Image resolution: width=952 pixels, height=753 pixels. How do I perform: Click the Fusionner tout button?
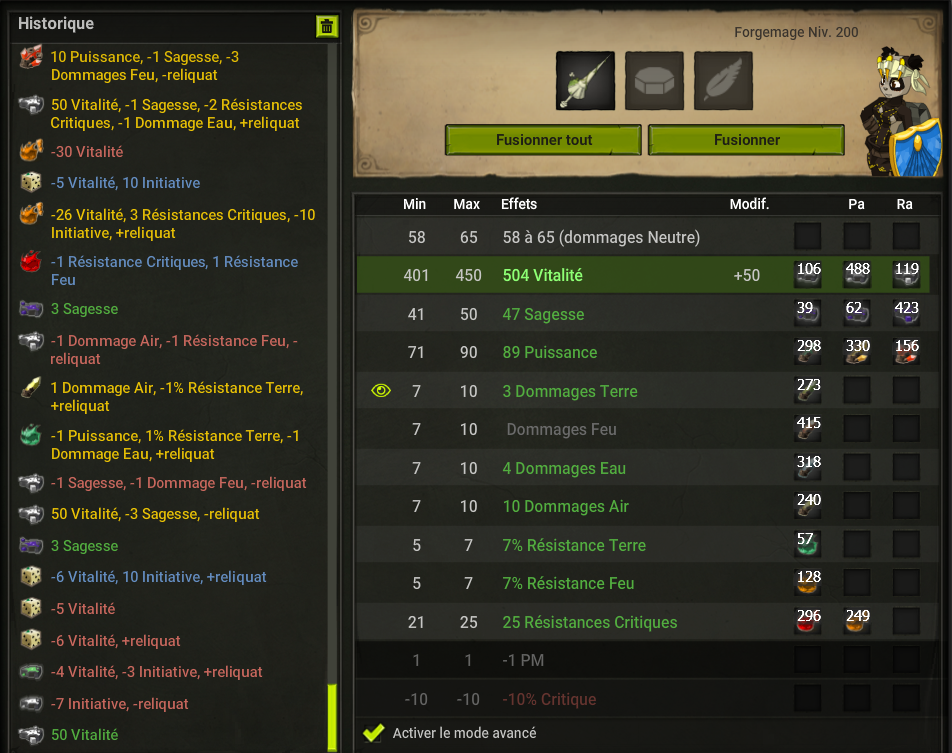tap(543, 140)
